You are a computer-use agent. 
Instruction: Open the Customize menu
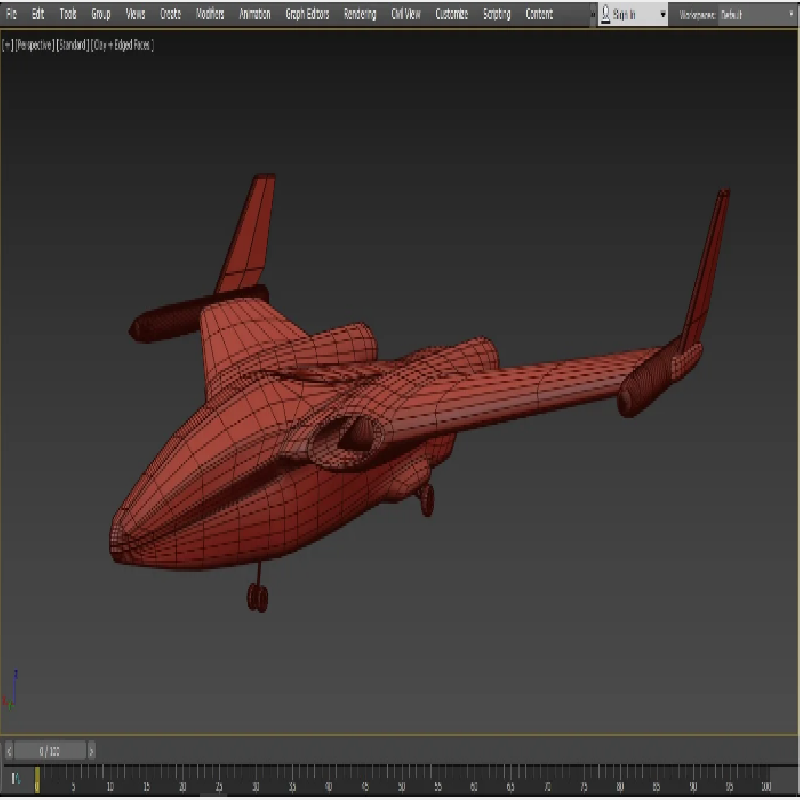(x=452, y=14)
